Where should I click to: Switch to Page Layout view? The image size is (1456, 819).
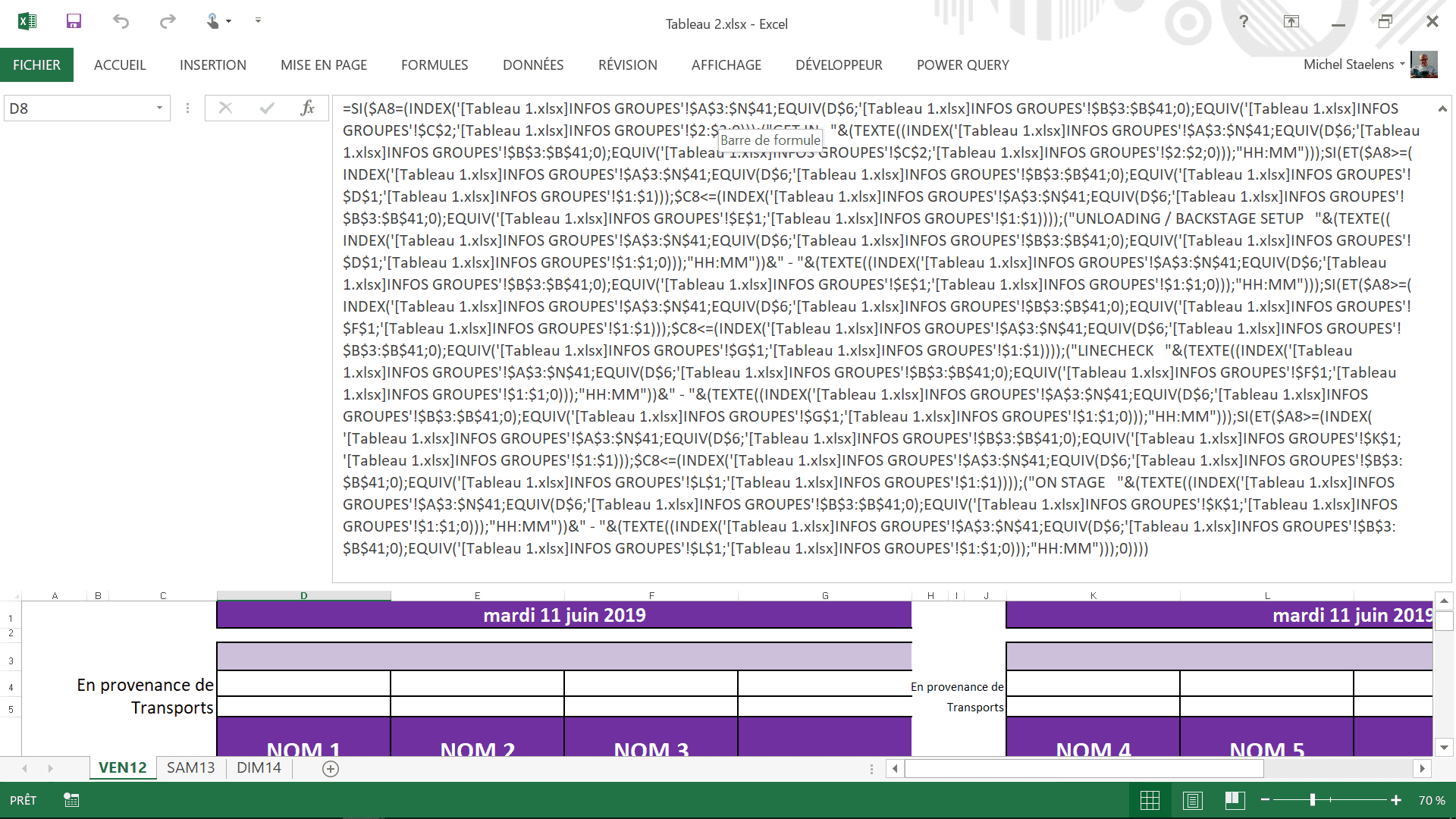(1192, 800)
